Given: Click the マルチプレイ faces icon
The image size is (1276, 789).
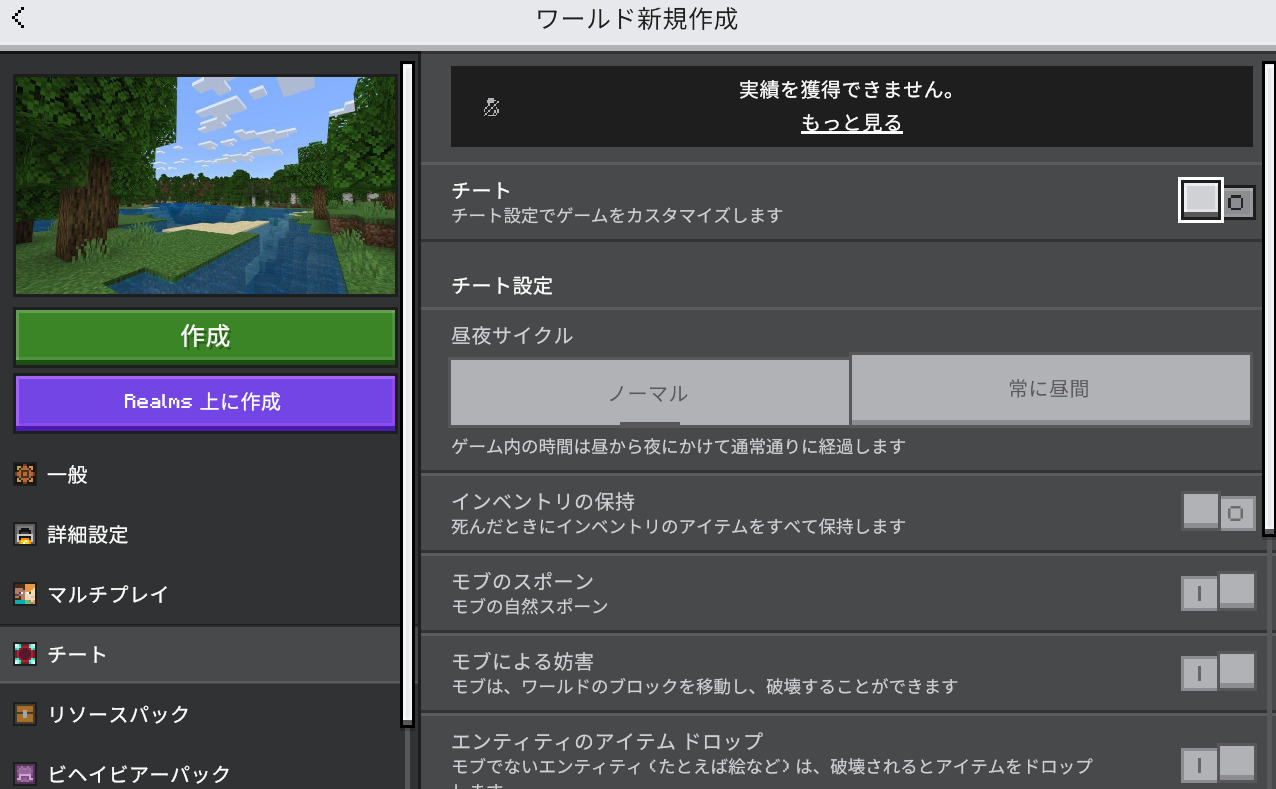Looking at the screenshot, I should (x=25, y=595).
